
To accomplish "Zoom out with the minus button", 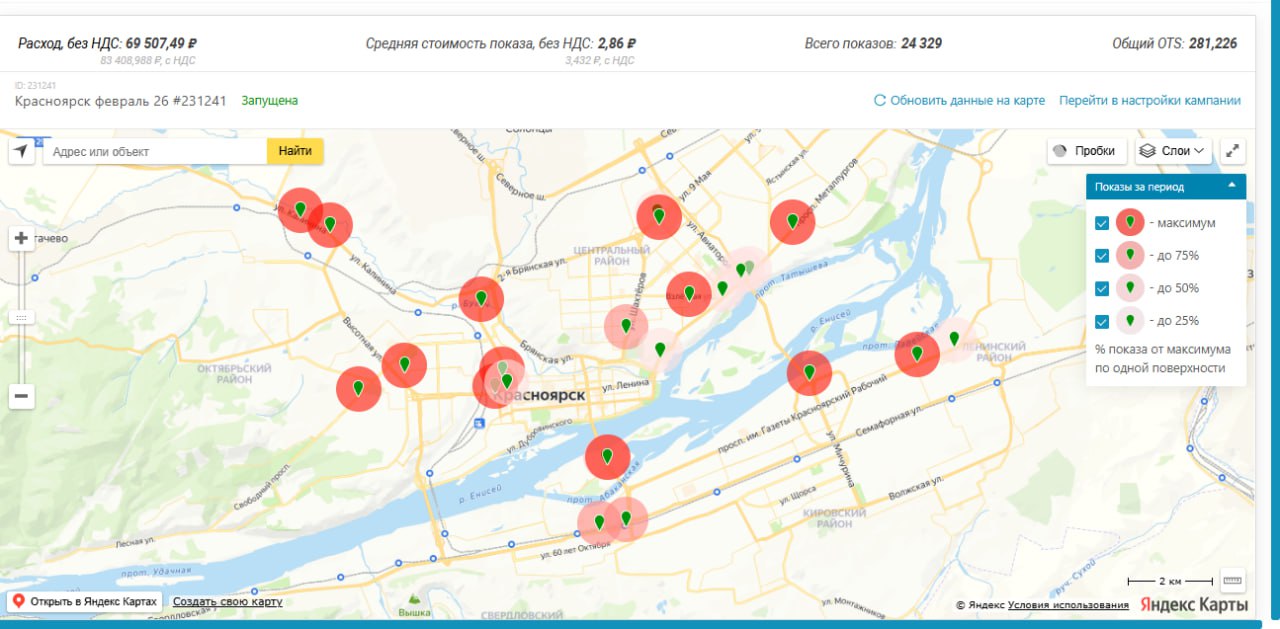I will tap(21, 397).
